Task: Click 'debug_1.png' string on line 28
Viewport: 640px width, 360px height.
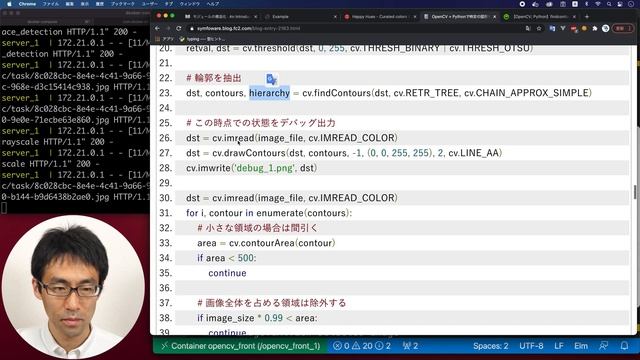Action: pyautogui.click(x=264, y=168)
